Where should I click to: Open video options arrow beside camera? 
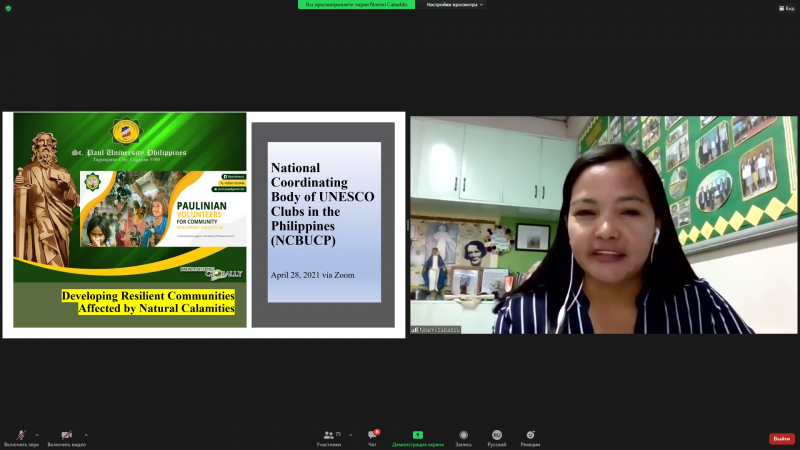click(x=86, y=434)
